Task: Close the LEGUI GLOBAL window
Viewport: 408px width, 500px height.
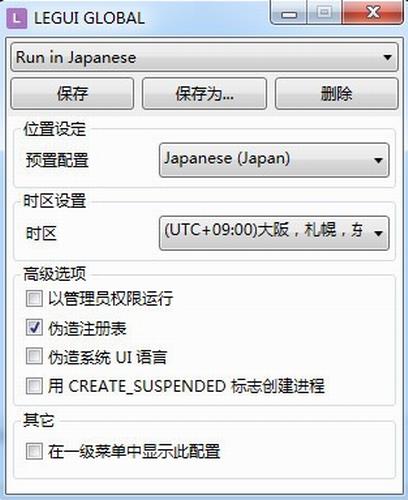Action: [372, 13]
